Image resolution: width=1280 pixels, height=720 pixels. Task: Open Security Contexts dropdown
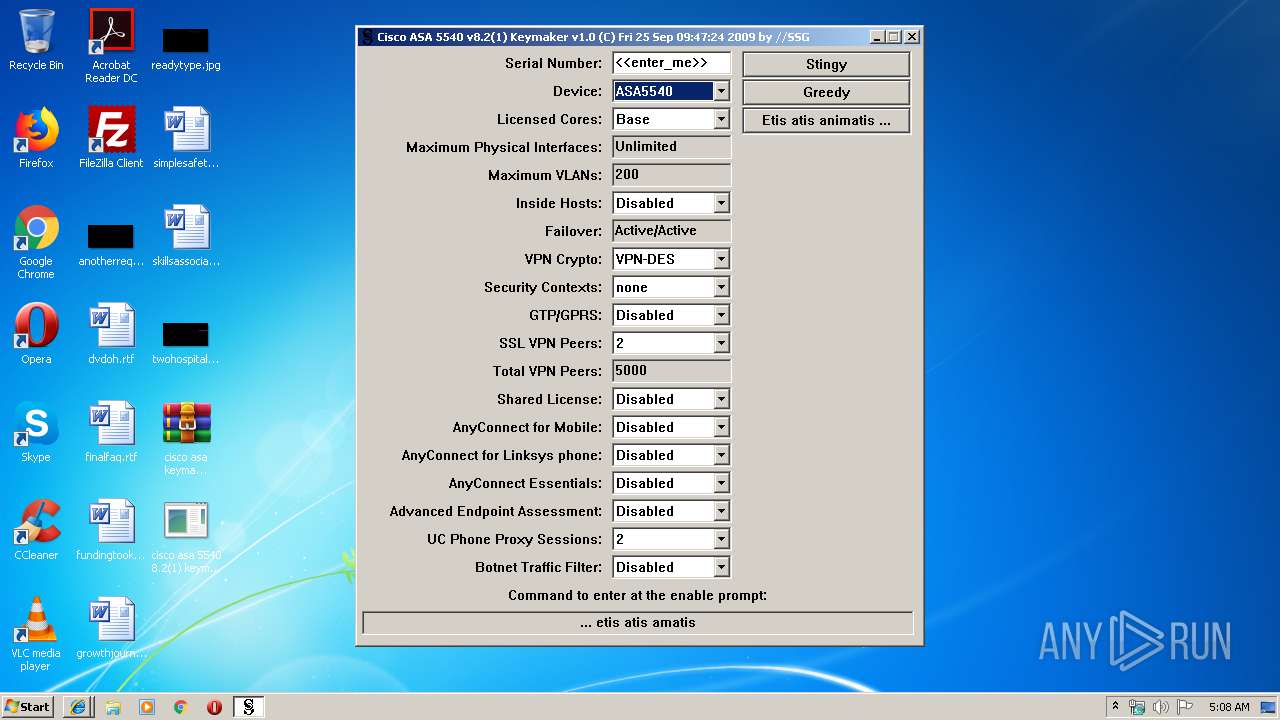pyautogui.click(x=721, y=287)
